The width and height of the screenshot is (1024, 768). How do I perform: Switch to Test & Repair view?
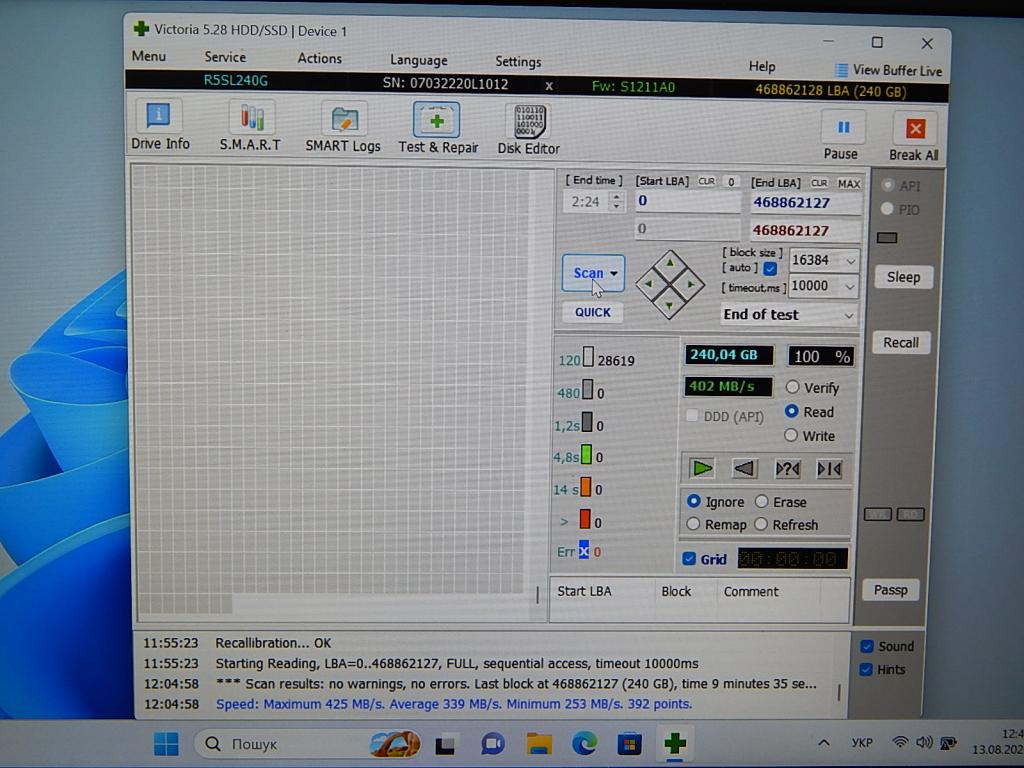pyautogui.click(x=438, y=129)
